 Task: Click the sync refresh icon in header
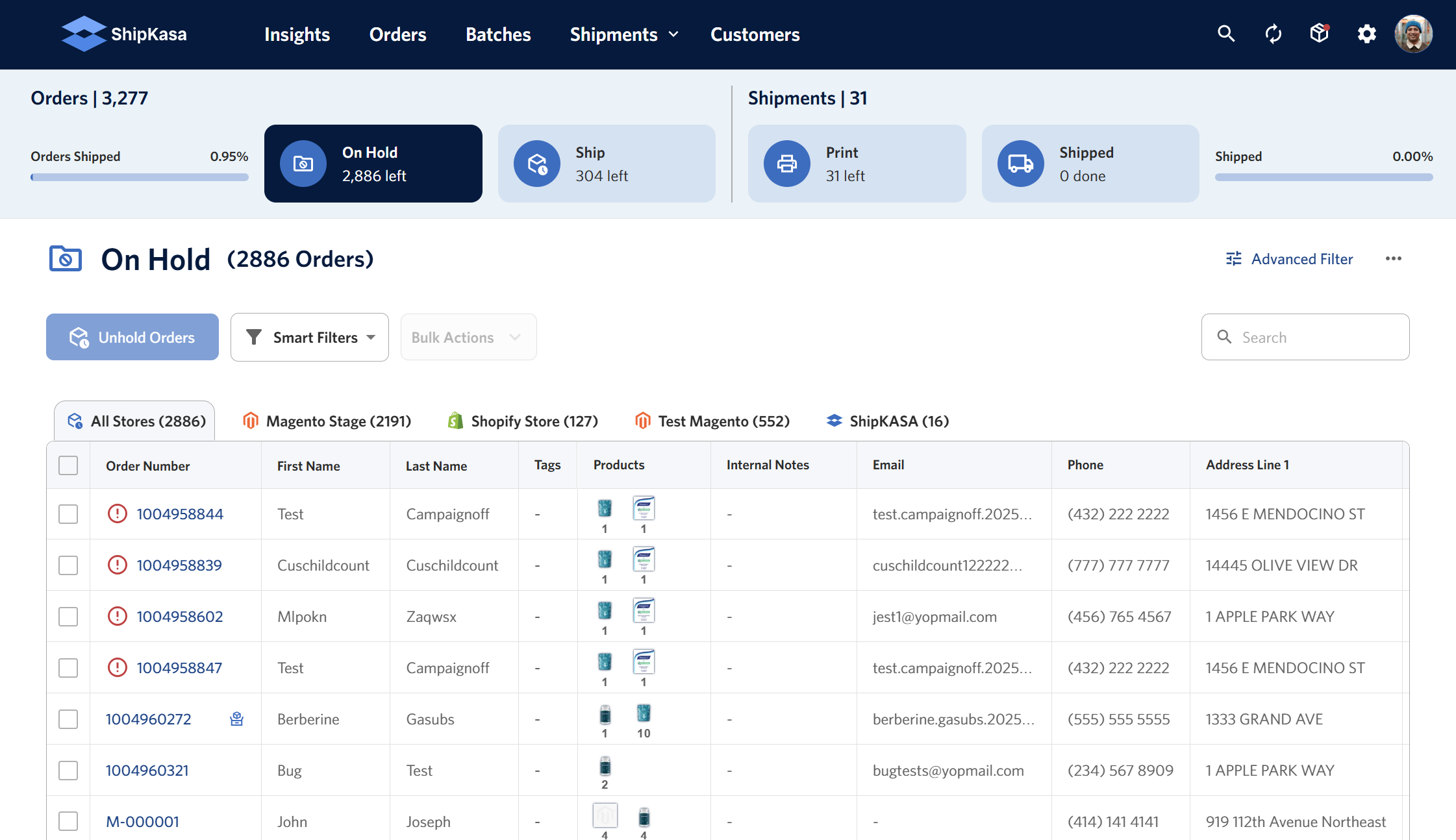(1273, 34)
